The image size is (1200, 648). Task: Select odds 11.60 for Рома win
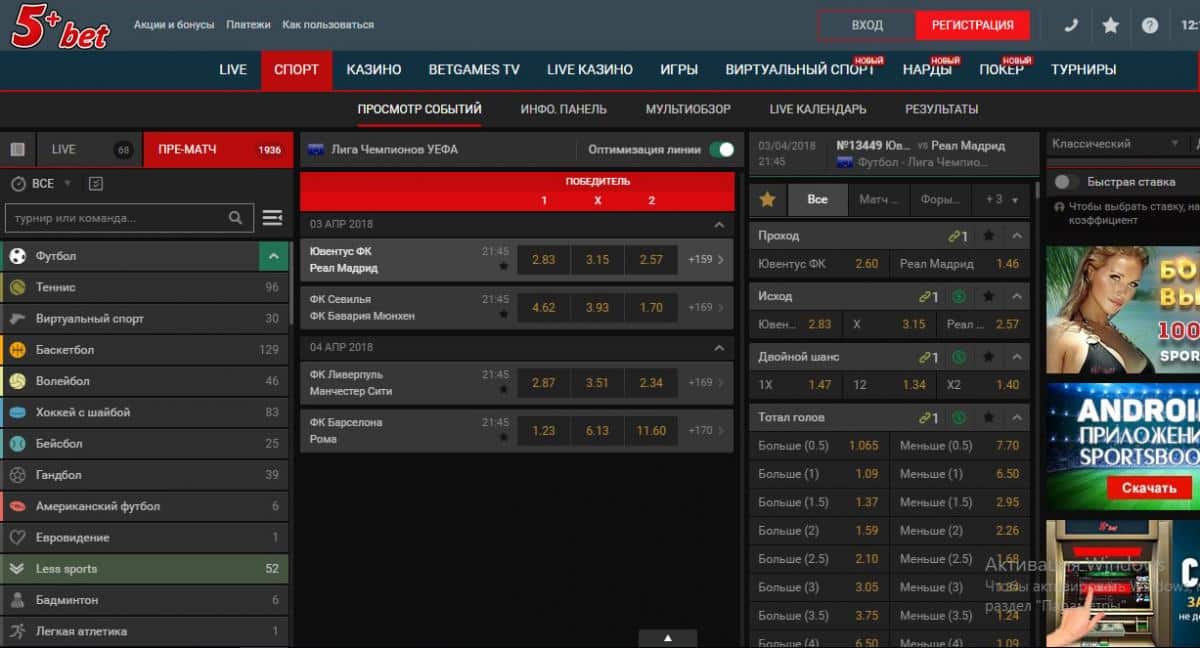tap(650, 431)
